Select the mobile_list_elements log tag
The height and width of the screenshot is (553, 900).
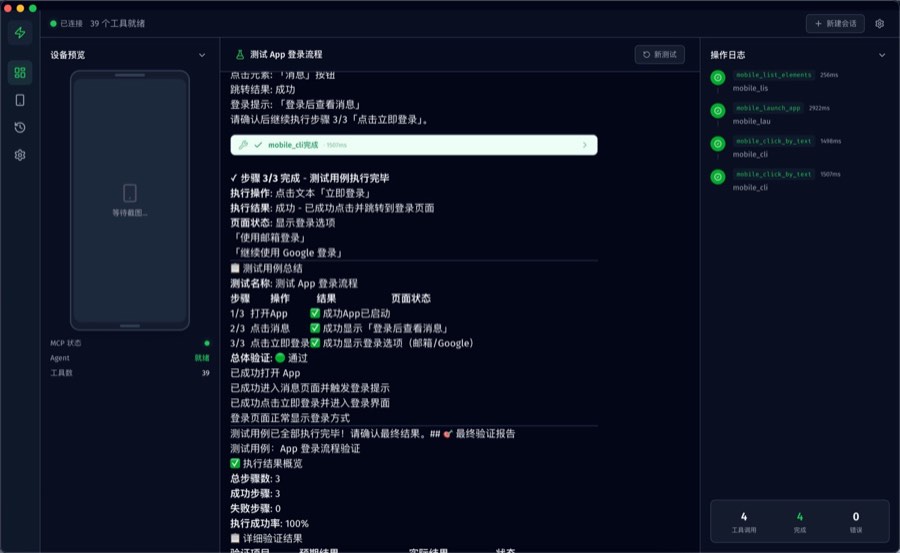coord(773,75)
